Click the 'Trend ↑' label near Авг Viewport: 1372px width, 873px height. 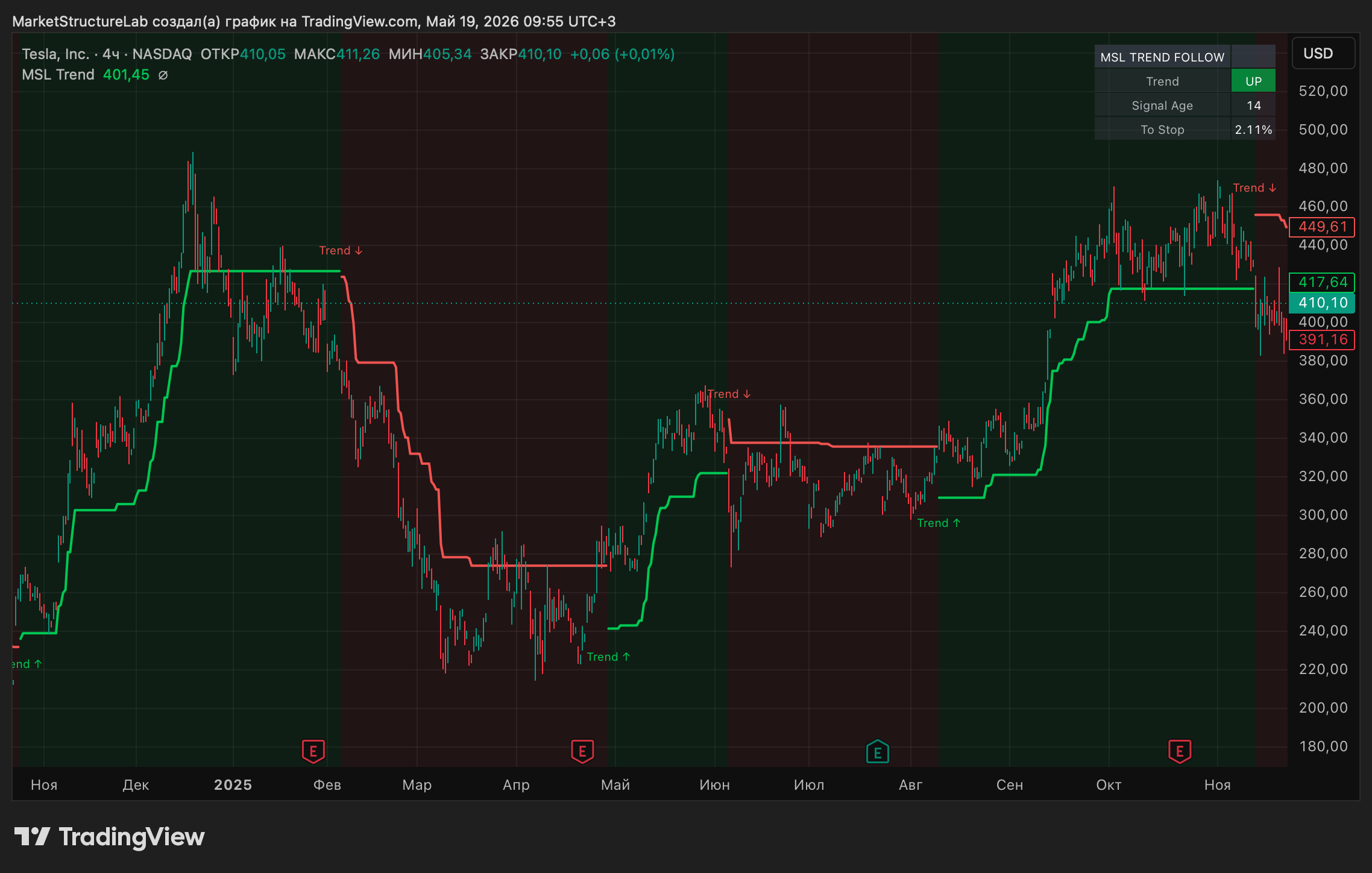(x=939, y=523)
